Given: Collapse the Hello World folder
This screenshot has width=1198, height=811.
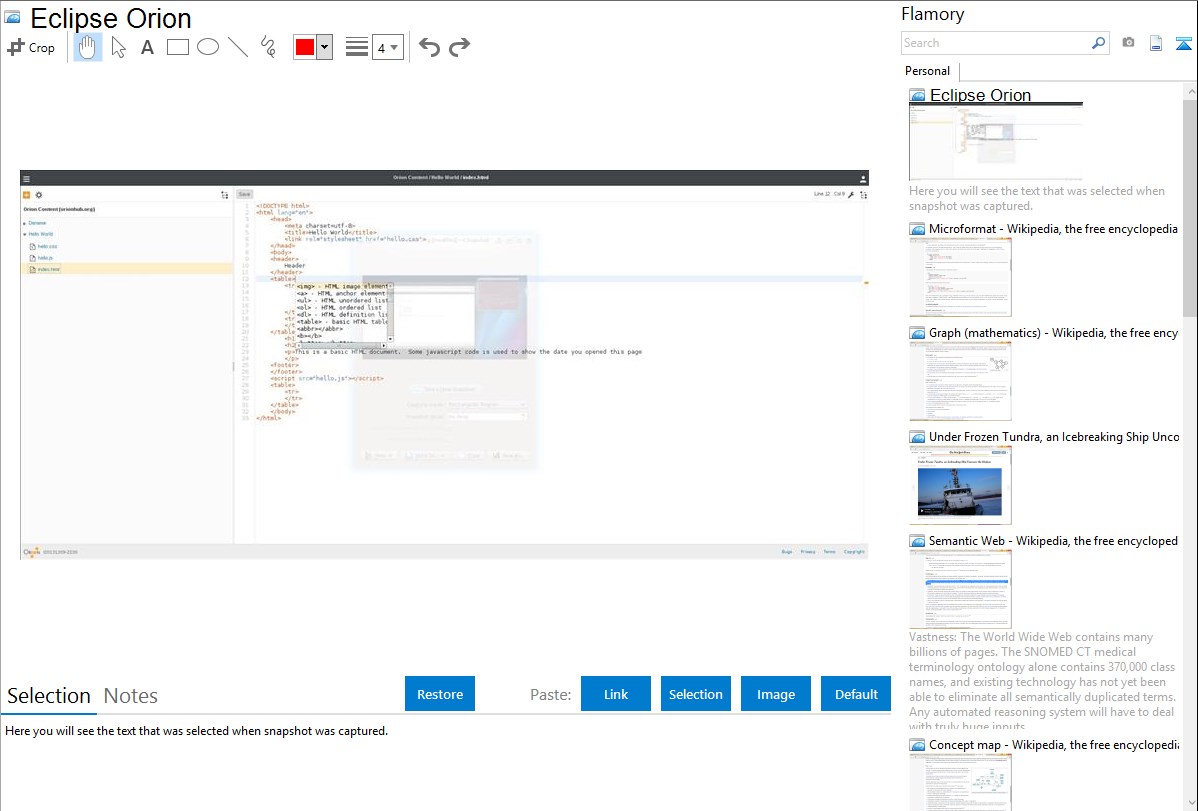Looking at the screenshot, I should pos(24,235).
